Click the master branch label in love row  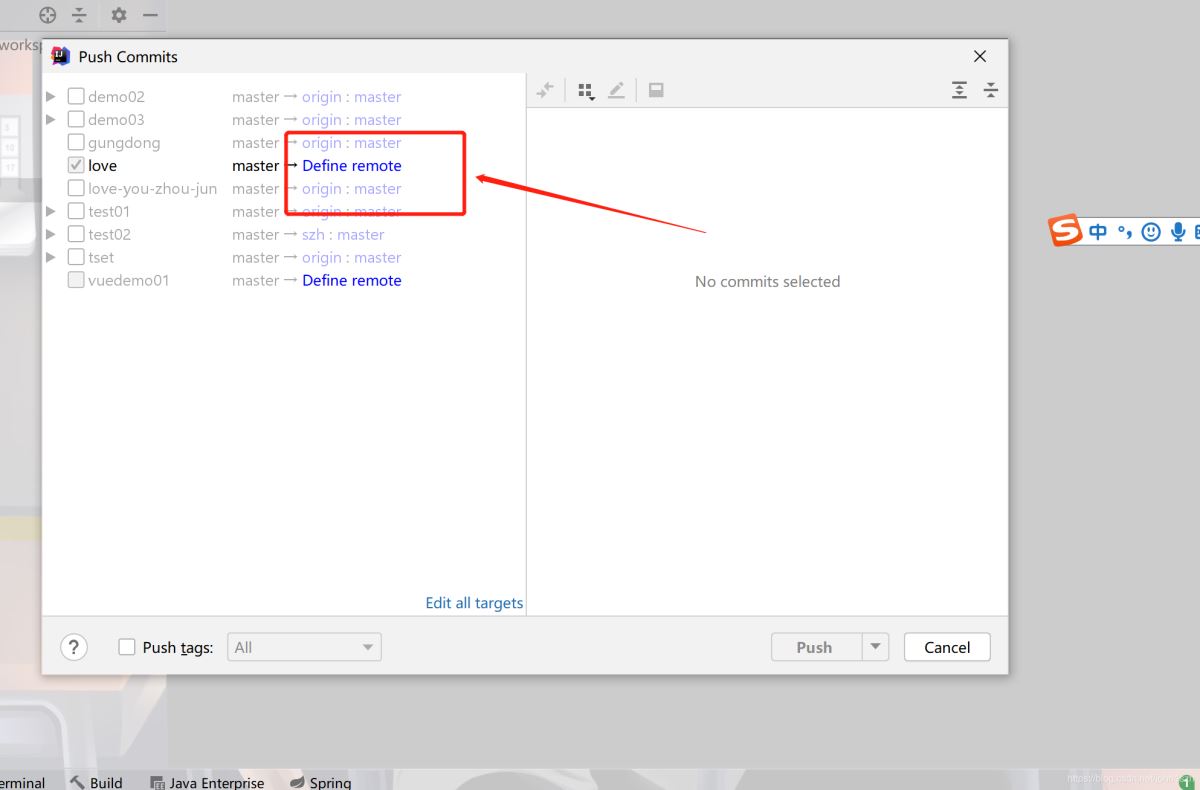[x=256, y=166]
